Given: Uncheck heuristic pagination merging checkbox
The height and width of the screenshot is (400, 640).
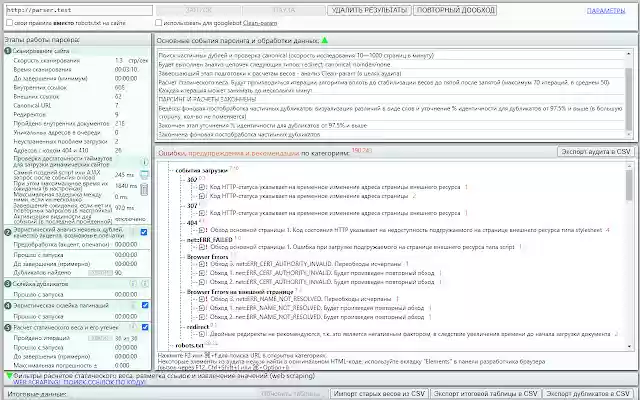Looking at the screenshot, I should [144, 305].
